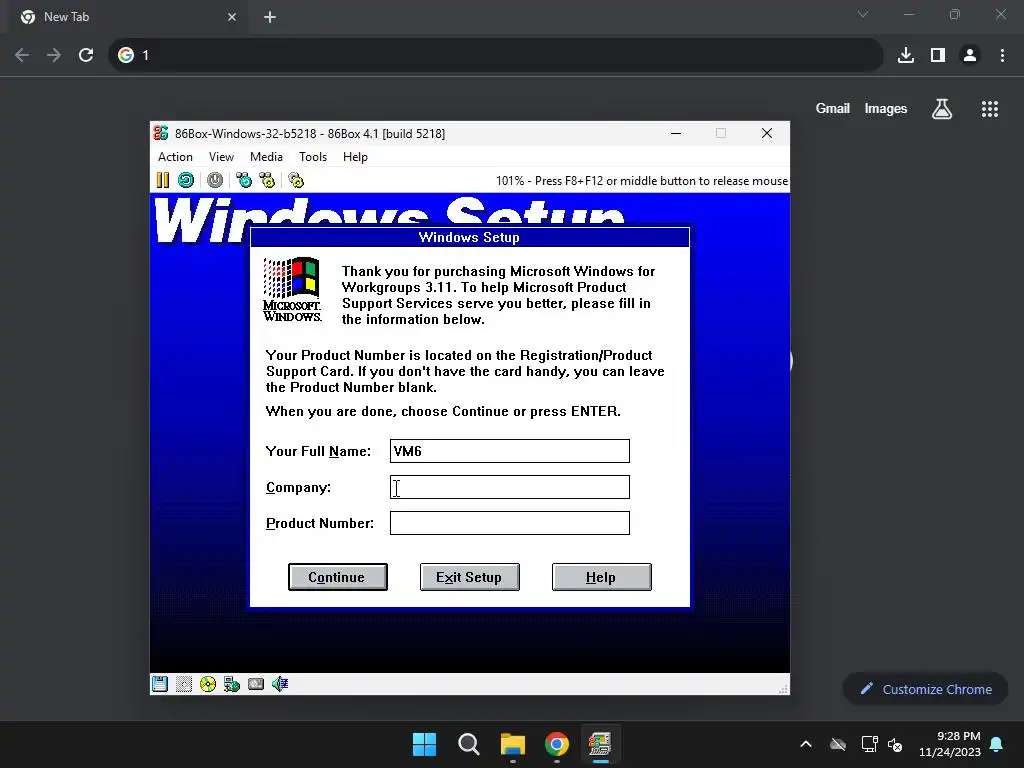This screenshot has width=1024, height=768.
Task: Open the Windows Start menu
Action: 424,744
